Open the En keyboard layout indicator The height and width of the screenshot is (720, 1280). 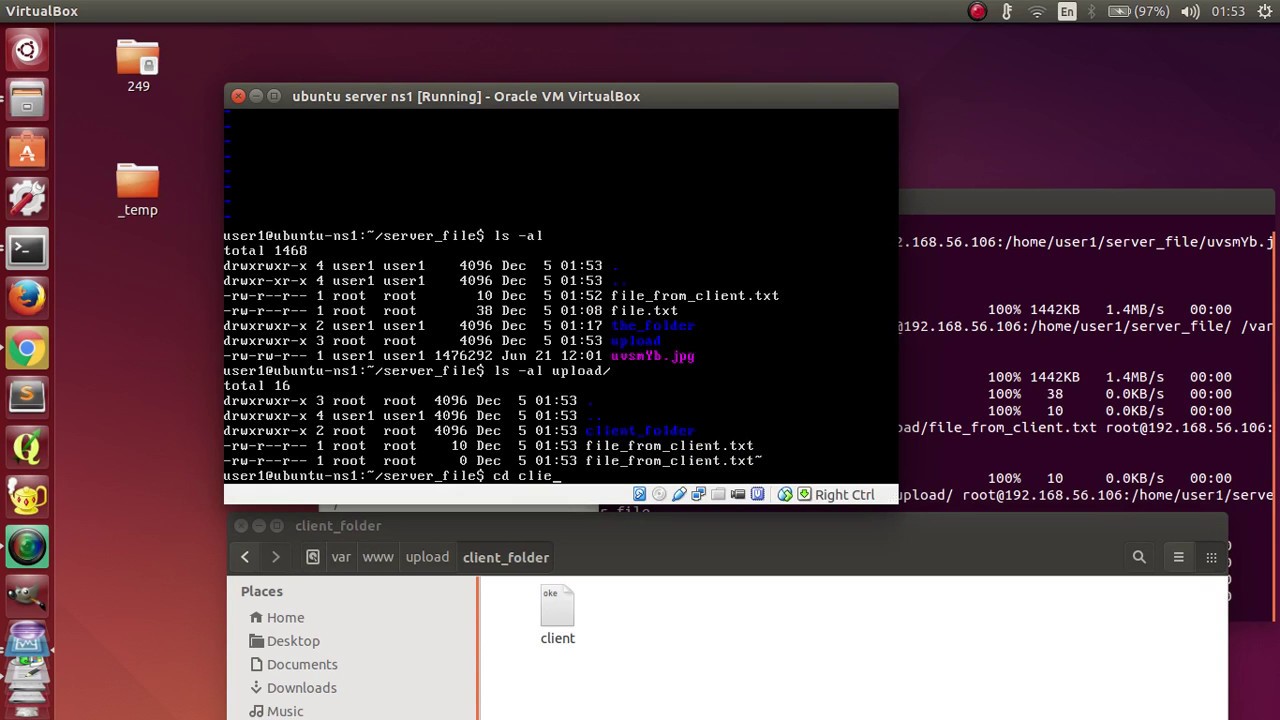tap(1068, 12)
